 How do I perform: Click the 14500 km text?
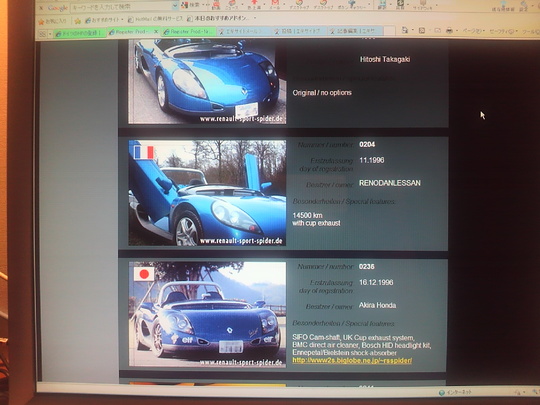pos(307,215)
